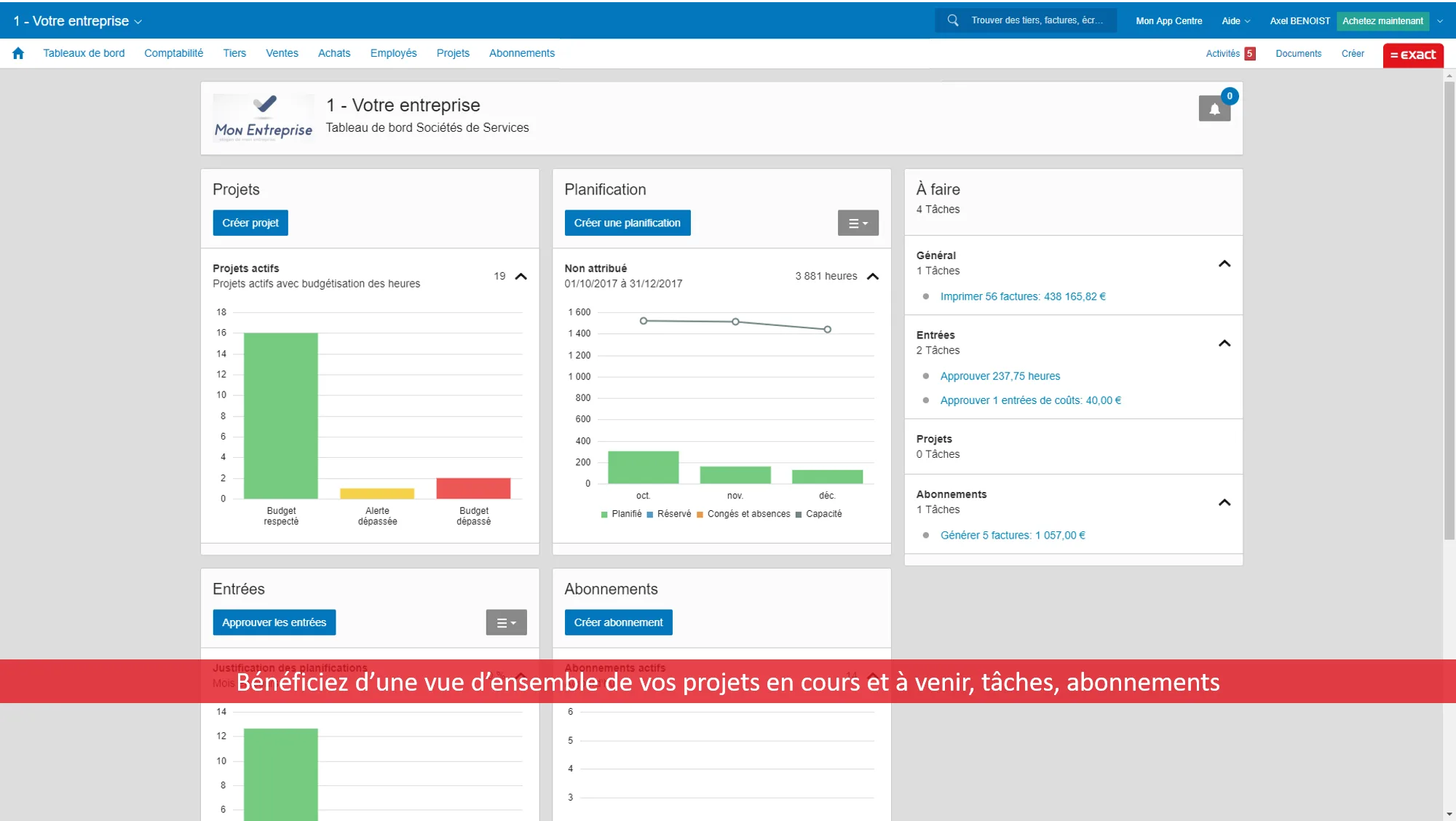1456x821 pixels.
Task: Open the Projets menu
Action: tap(453, 53)
